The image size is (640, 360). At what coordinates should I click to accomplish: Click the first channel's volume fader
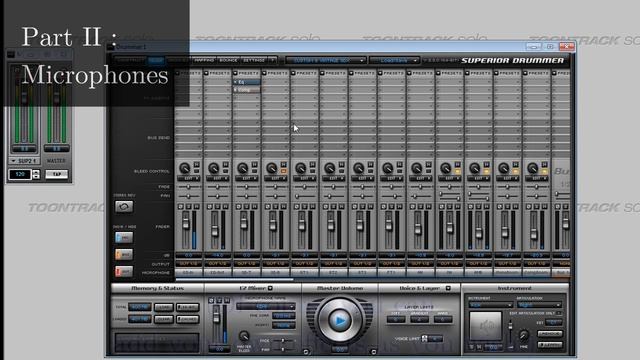coord(186,224)
